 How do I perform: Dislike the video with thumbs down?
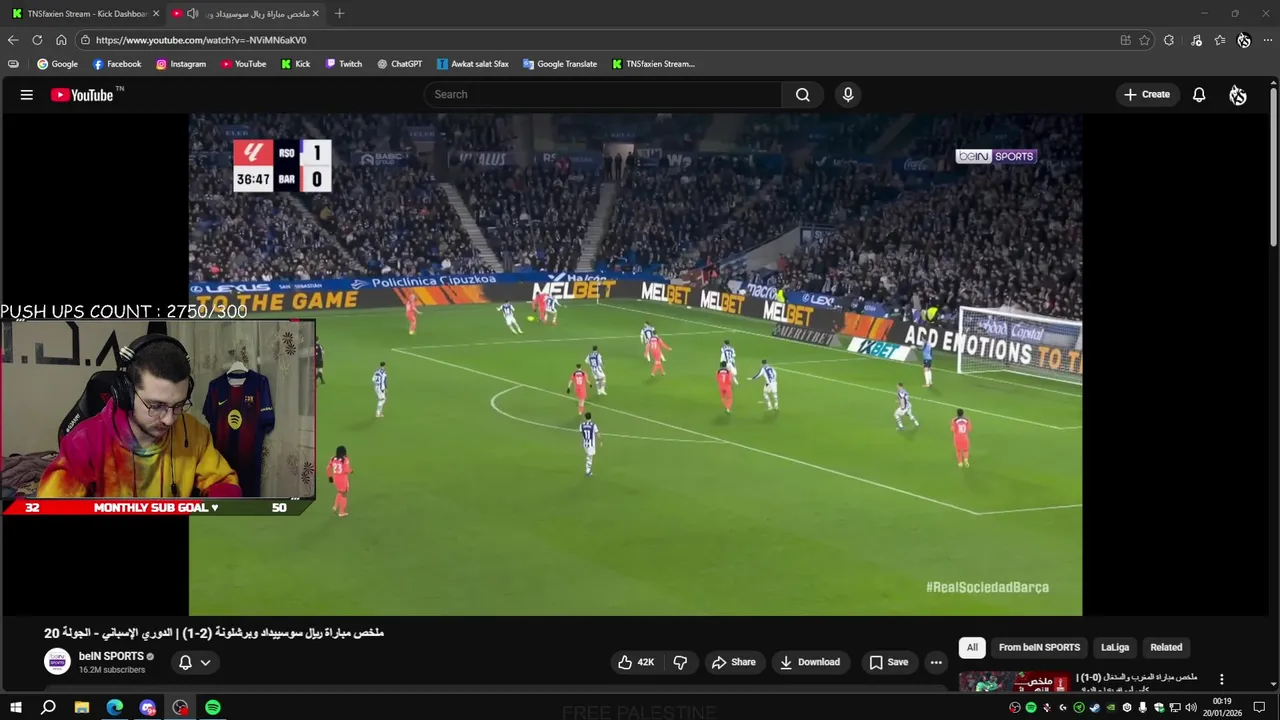(x=681, y=662)
